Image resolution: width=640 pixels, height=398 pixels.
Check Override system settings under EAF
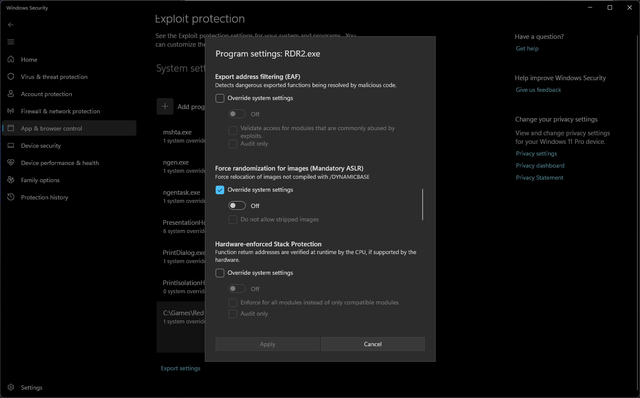[220, 98]
